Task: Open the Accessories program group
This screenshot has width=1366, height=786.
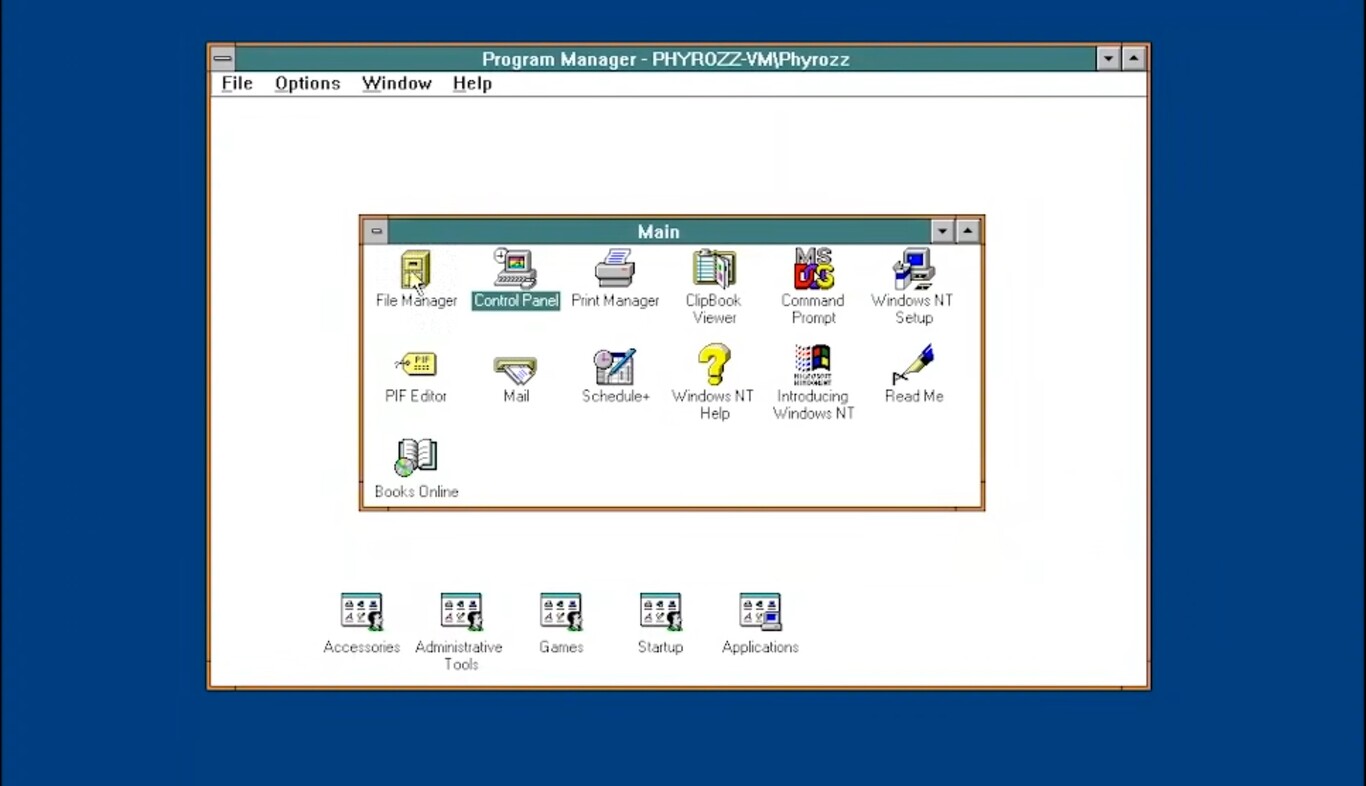Action: [361, 611]
